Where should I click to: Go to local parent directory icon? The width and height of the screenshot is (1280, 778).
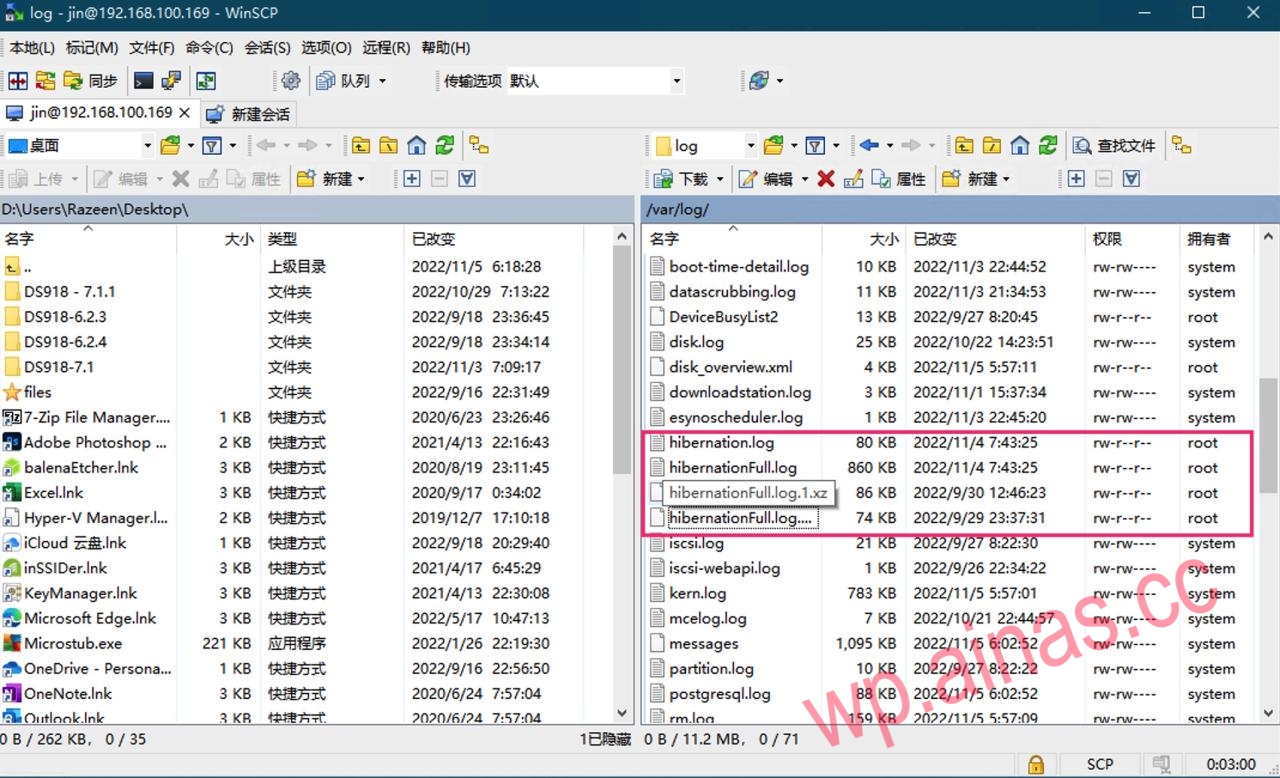click(x=360, y=146)
